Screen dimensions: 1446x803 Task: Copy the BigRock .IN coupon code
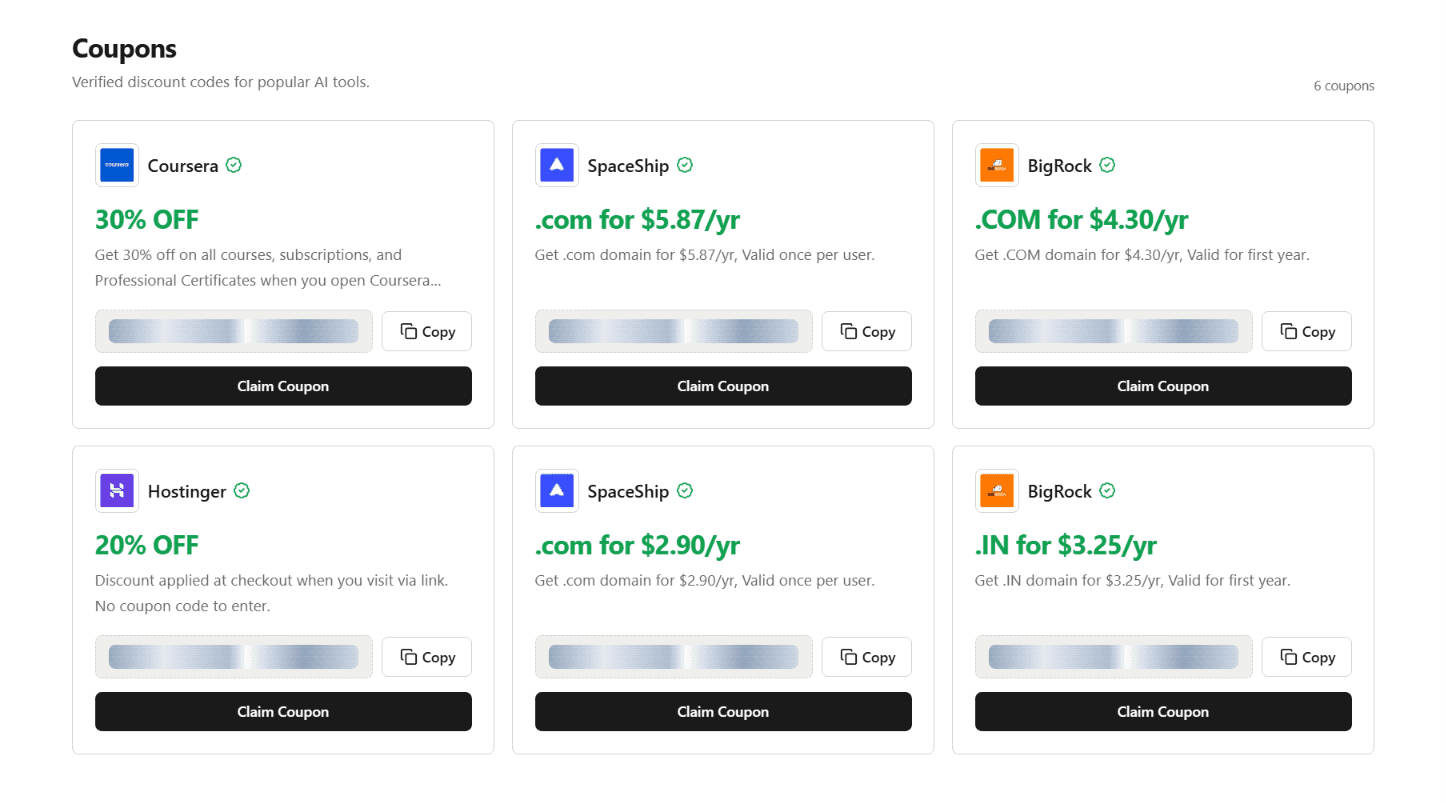pyautogui.click(x=1307, y=657)
